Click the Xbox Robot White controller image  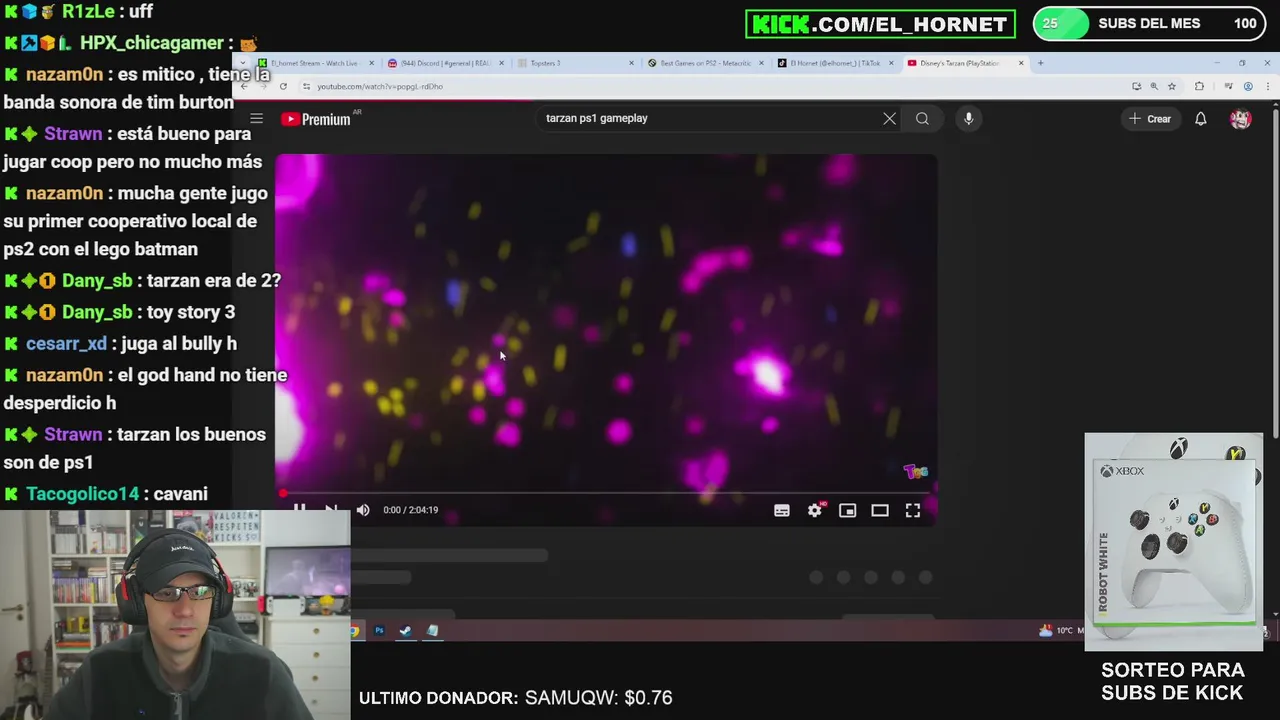[1174, 542]
